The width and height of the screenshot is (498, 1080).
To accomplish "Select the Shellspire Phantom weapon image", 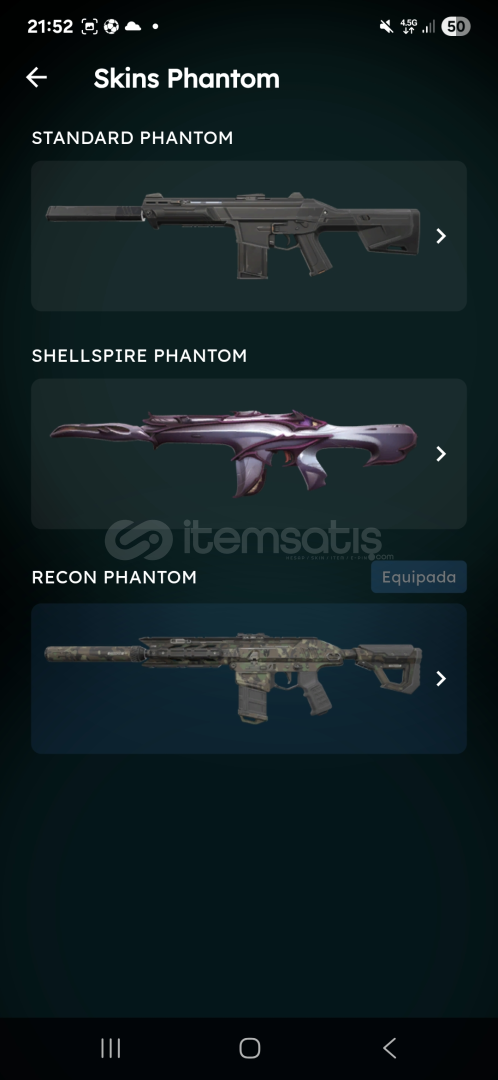I will point(234,453).
